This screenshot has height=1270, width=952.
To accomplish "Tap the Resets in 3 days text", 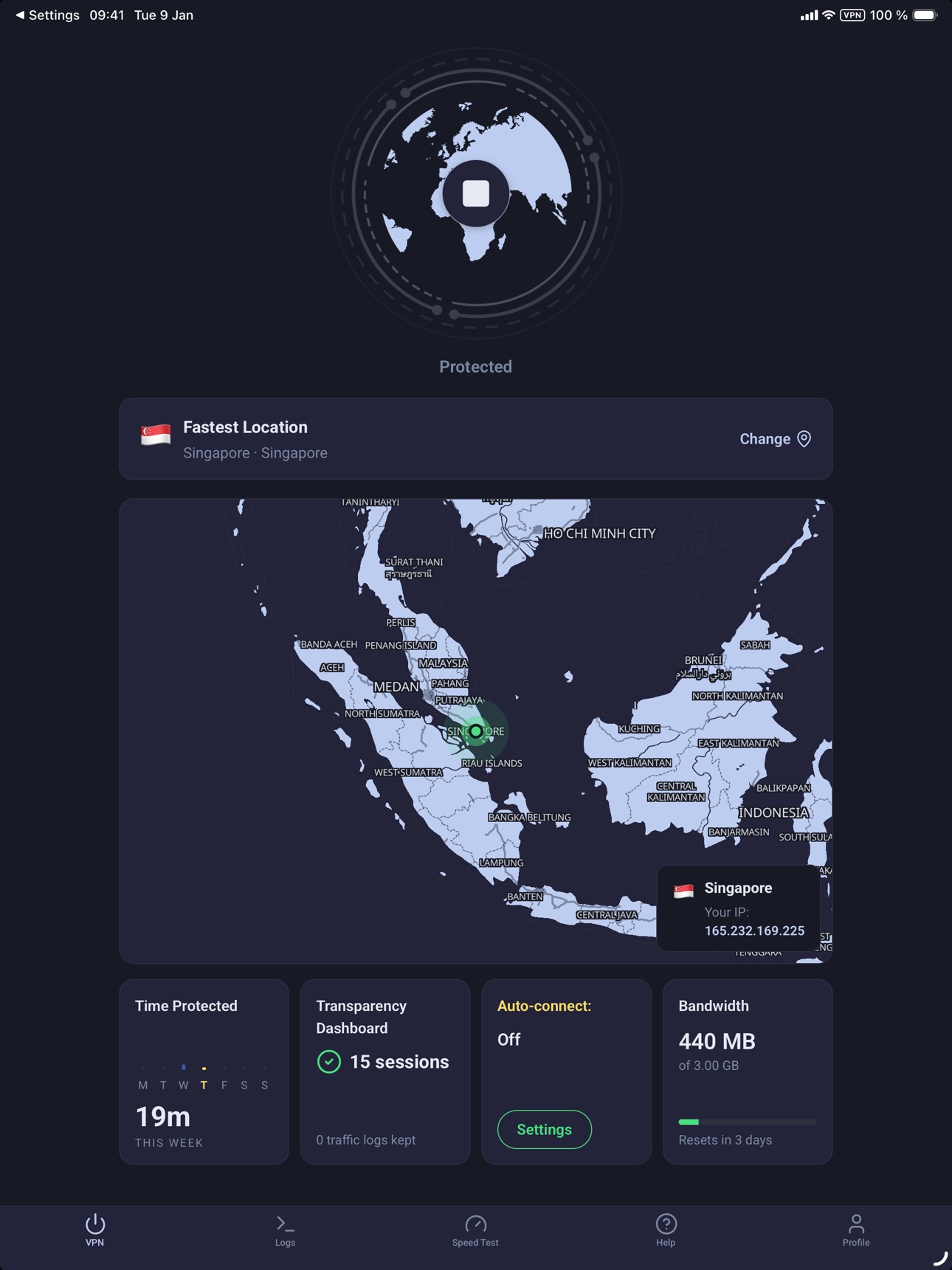I will [725, 1140].
